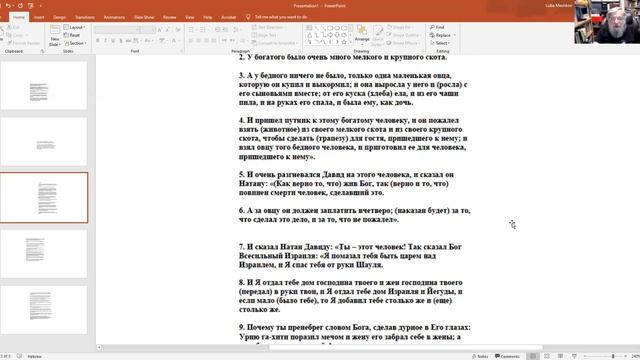The height and width of the screenshot is (360, 640).
Task: Open the Section dropdown
Action: [x=75, y=43]
